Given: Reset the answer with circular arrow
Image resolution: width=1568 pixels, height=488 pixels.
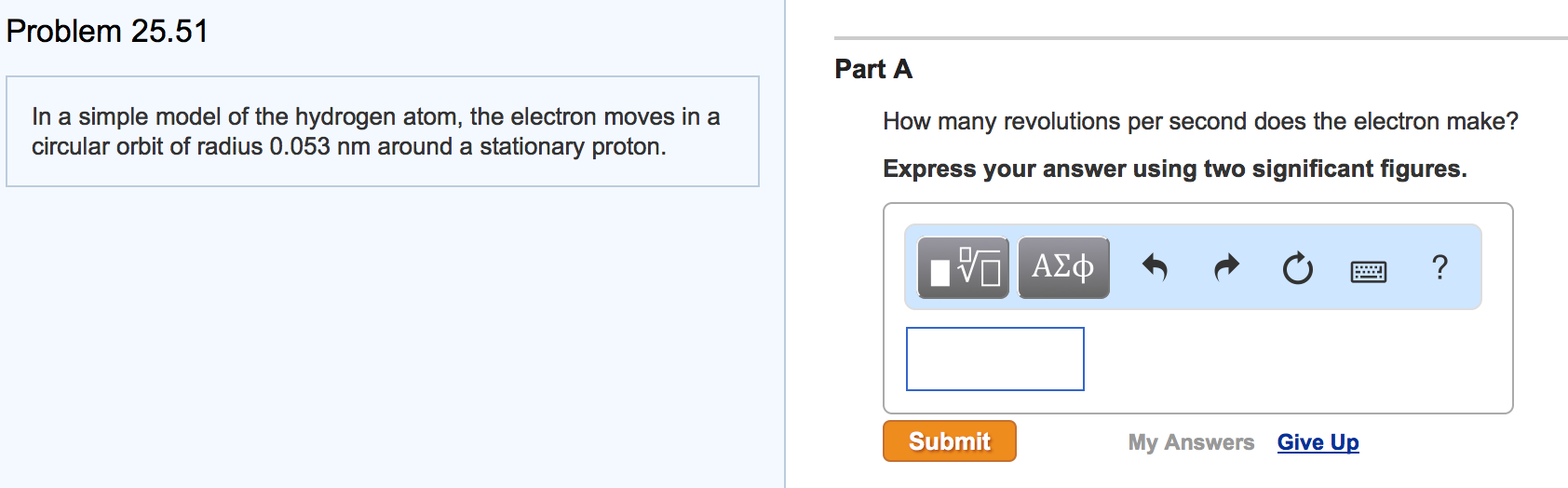Looking at the screenshot, I should tap(1297, 268).
